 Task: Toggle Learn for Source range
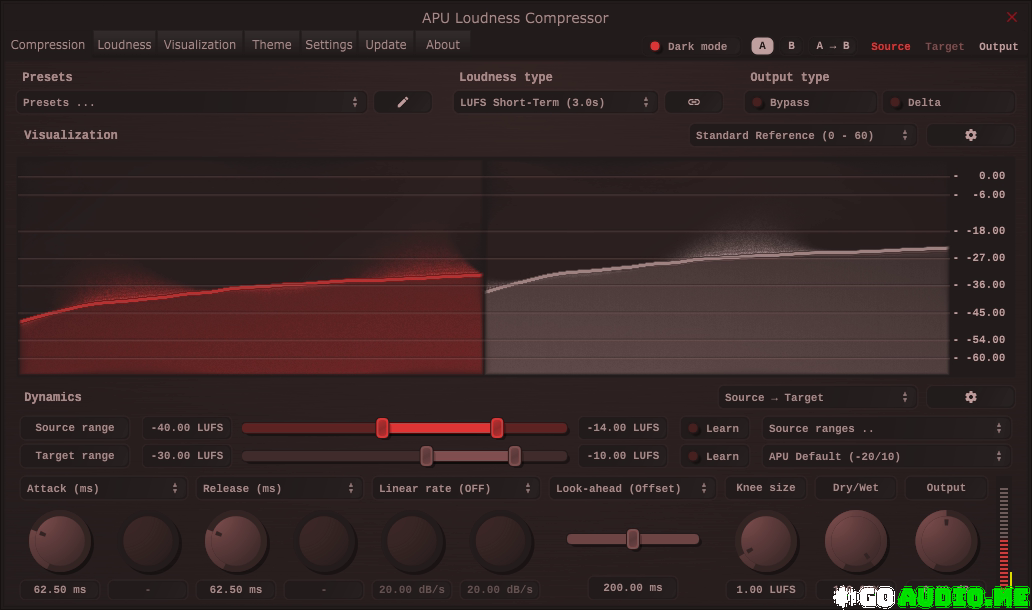[x=714, y=428]
